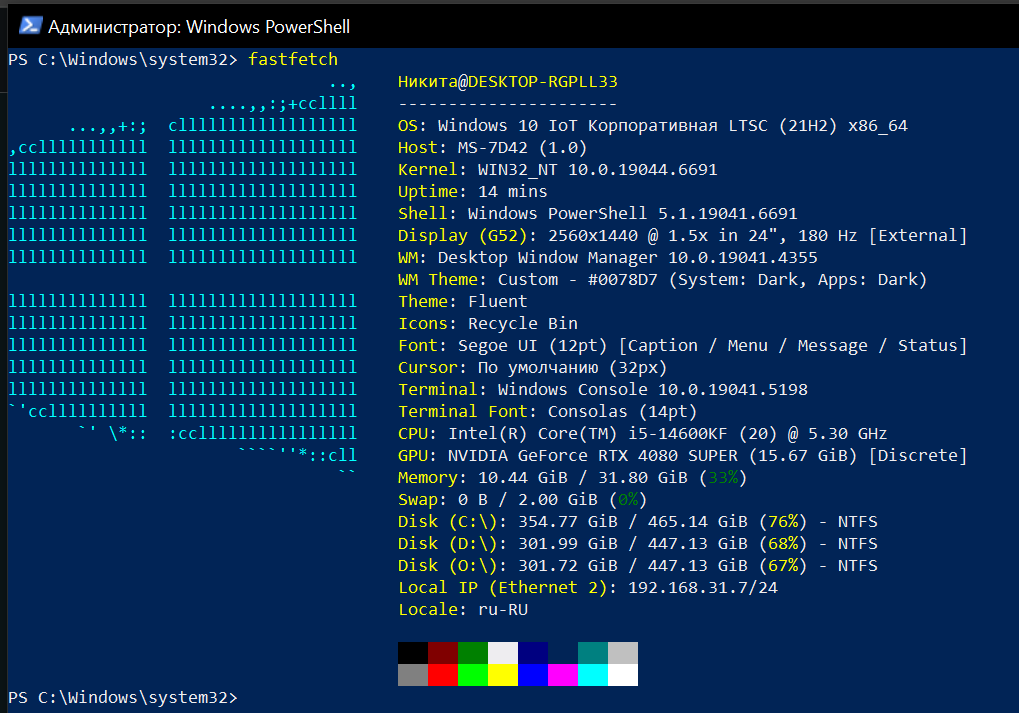The width and height of the screenshot is (1019, 713).
Task: Click the bright green color block
Action: 472,675
